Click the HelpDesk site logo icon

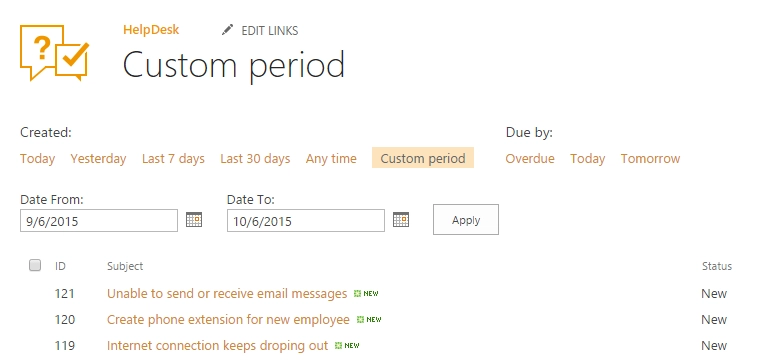click(x=54, y=53)
